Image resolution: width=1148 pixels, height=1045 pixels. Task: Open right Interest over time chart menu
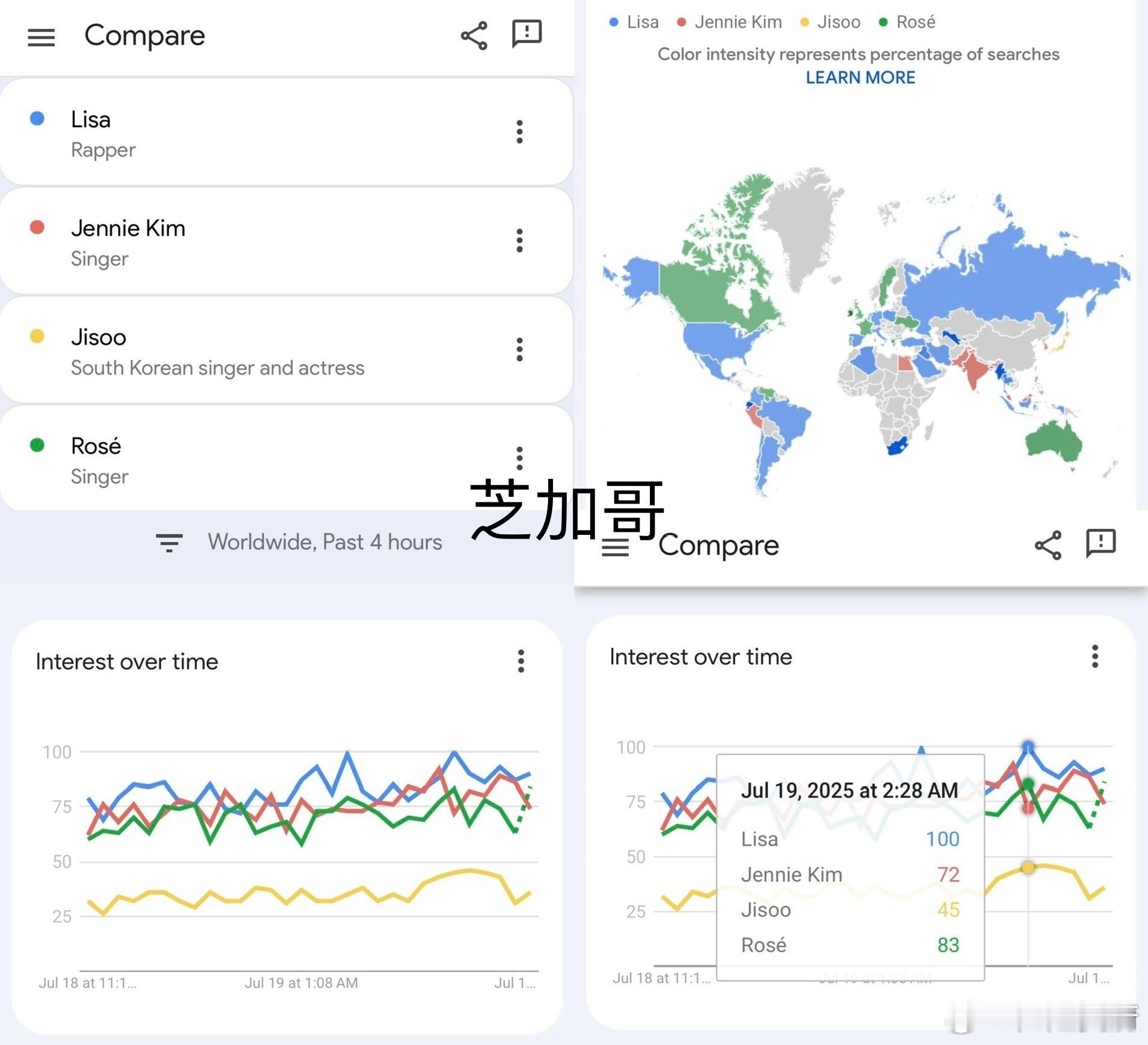point(1095,656)
